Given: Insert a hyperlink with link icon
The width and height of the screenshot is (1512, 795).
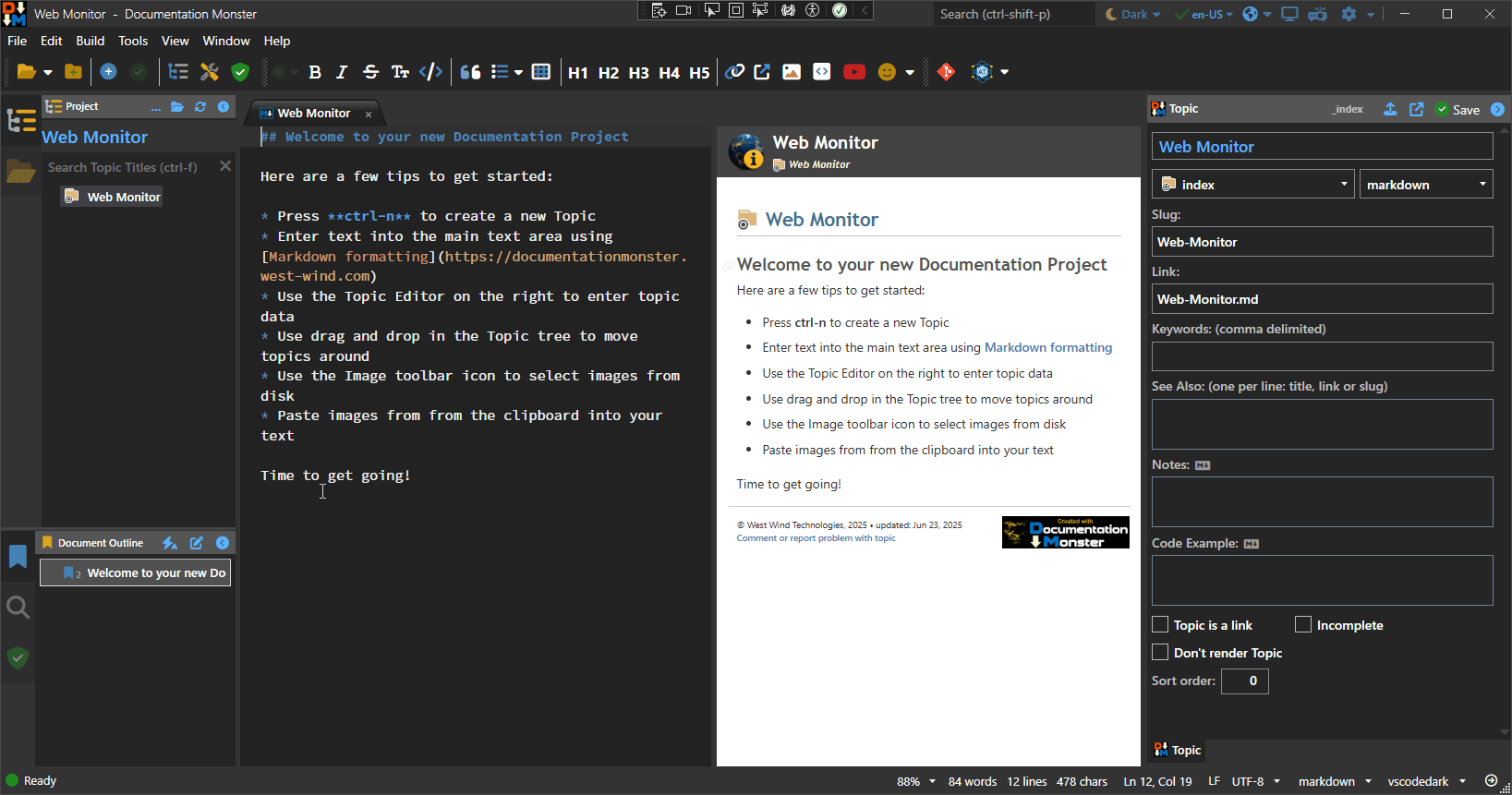Looking at the screenshot, I should pyautogui.click(x=734, y=72).
